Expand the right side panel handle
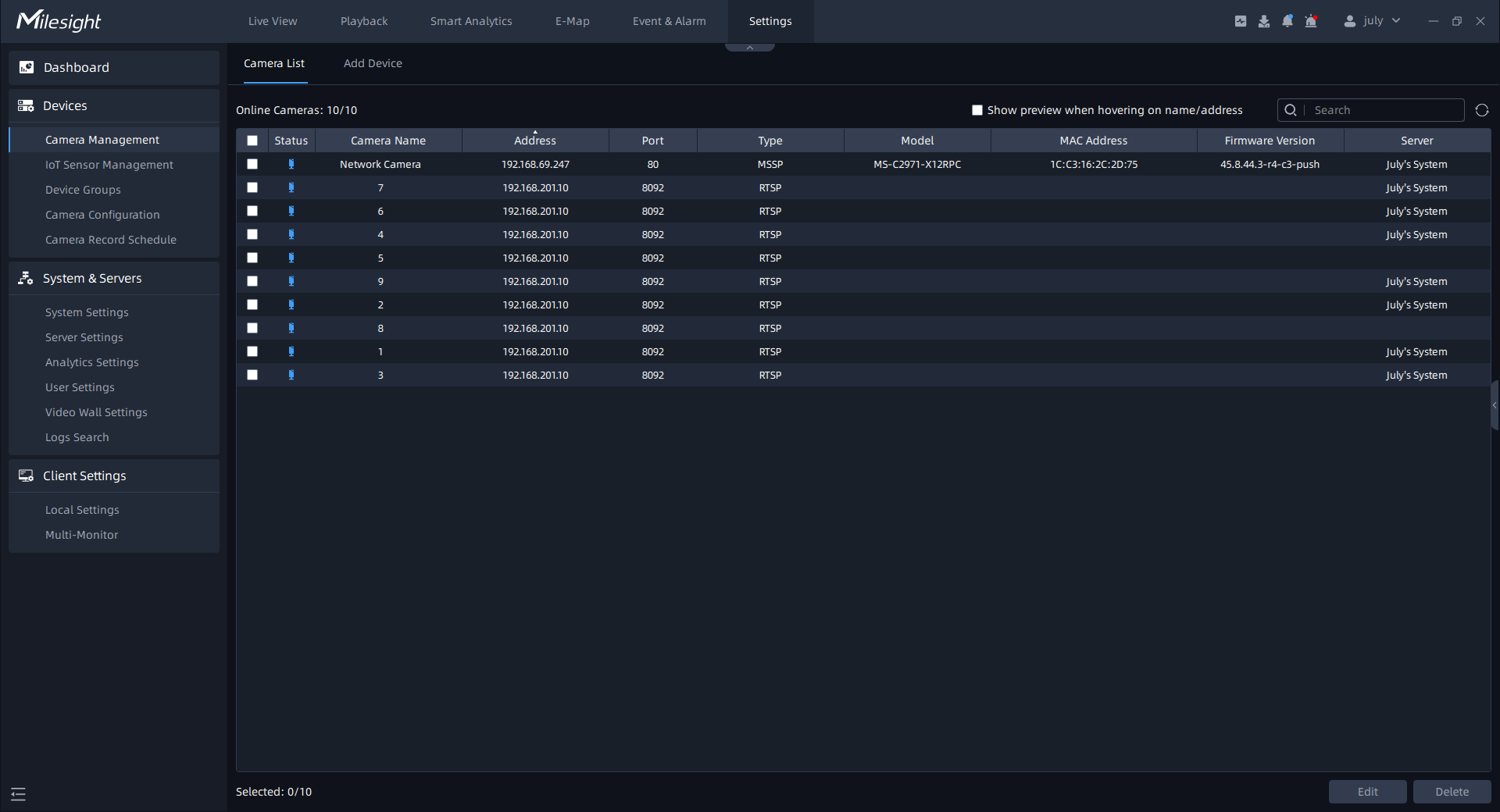This screenshot has width=1500, height=812. pyautogui.click(x=1494, y=405)
